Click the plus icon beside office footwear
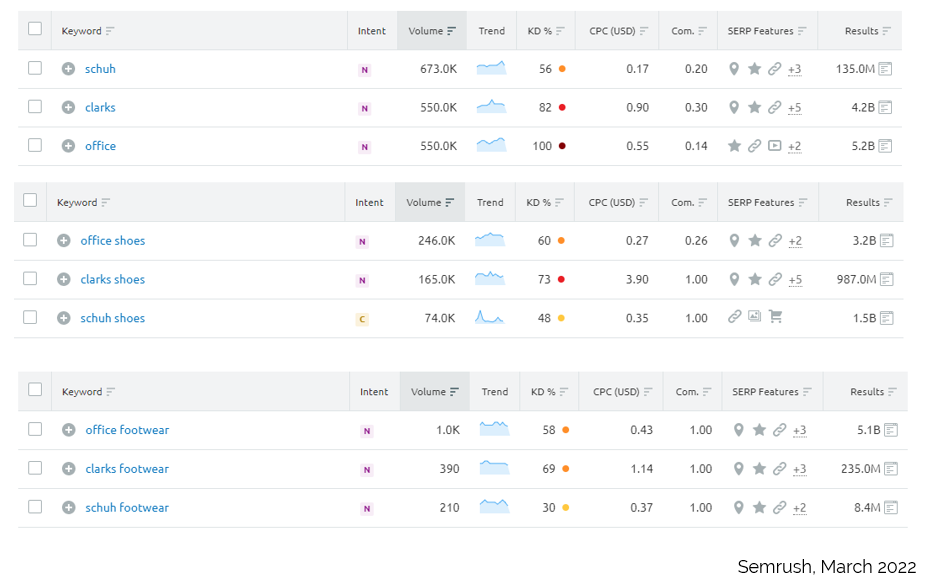927x580 pixels. [69, 430]
